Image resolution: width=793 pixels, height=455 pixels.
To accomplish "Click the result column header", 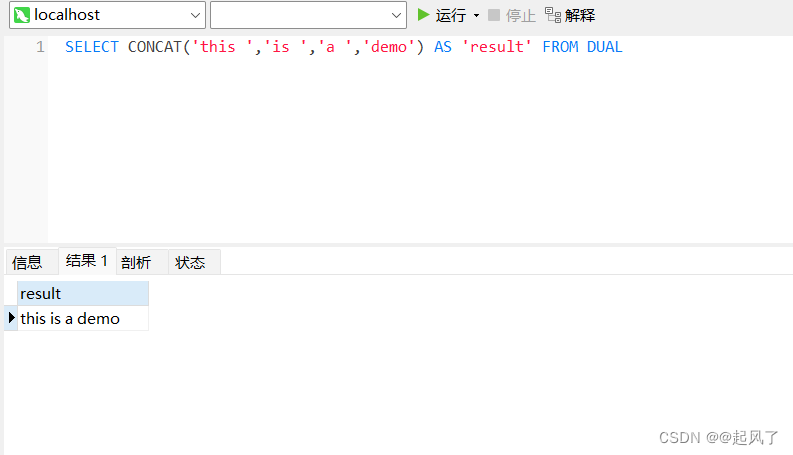I will [83, 294].
